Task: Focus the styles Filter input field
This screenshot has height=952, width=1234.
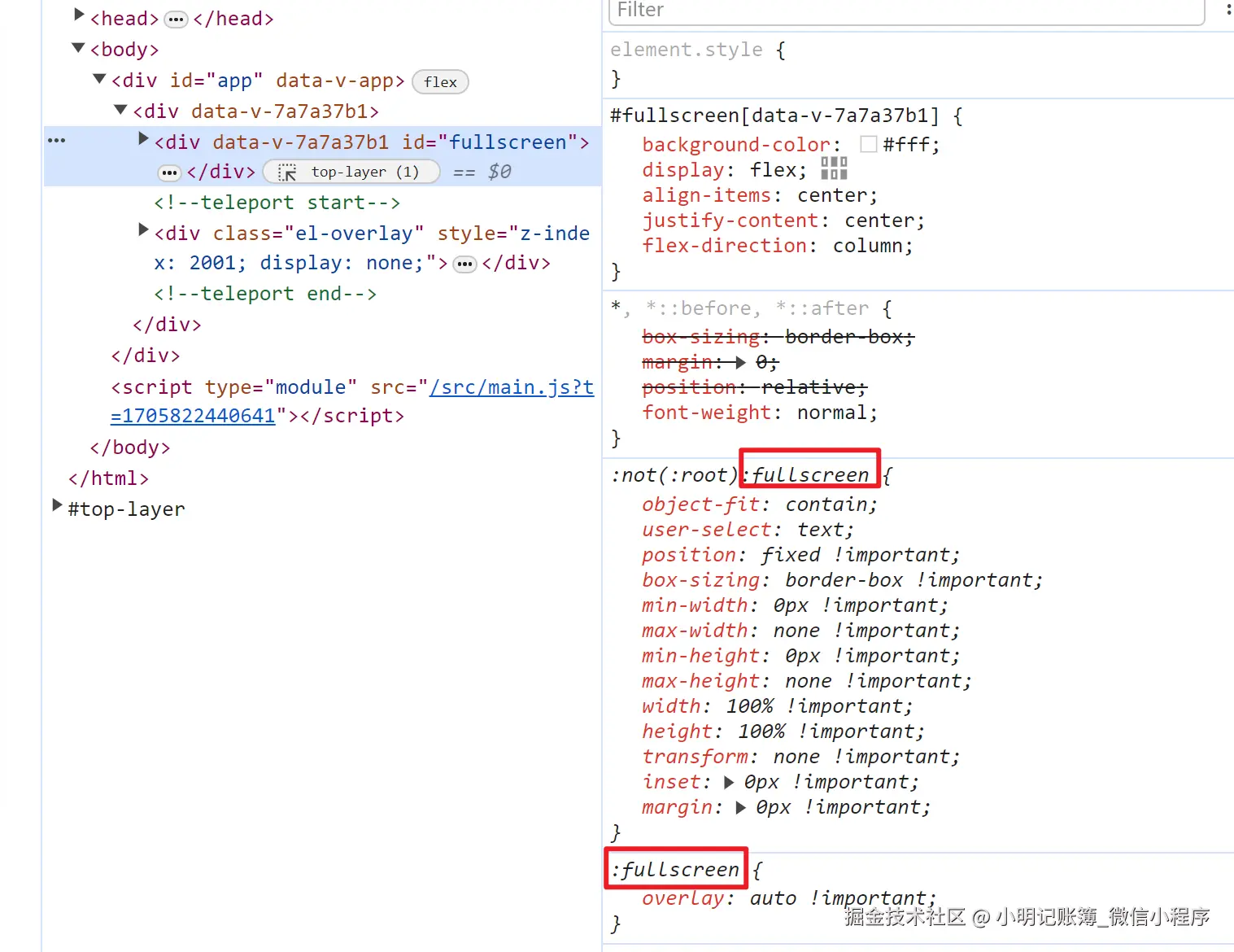Action: 906,11
